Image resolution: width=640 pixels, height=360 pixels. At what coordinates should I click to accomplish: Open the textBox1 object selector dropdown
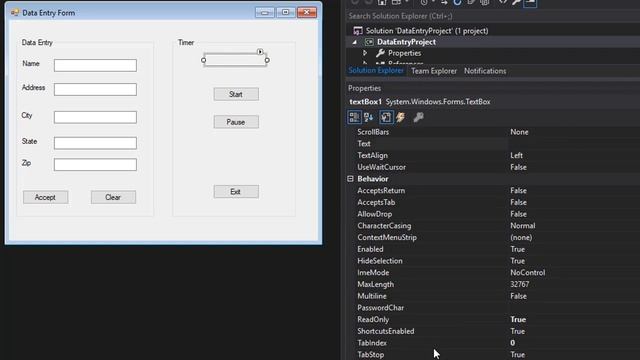(494, 102)
